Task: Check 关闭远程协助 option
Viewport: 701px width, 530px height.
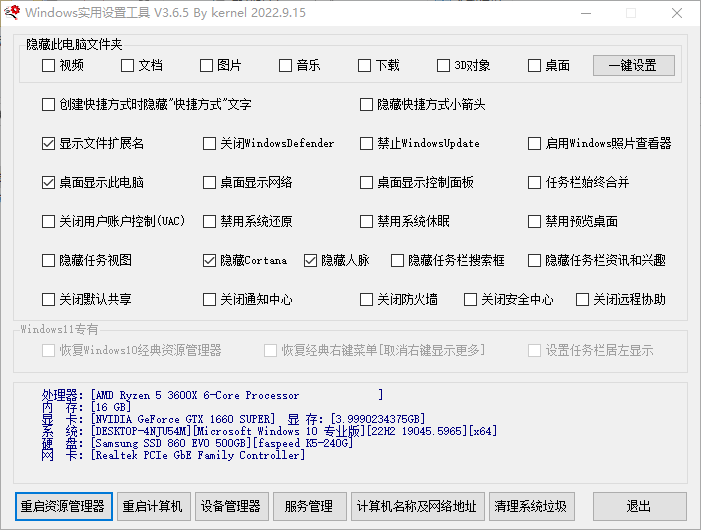Action: coord(582,299)
